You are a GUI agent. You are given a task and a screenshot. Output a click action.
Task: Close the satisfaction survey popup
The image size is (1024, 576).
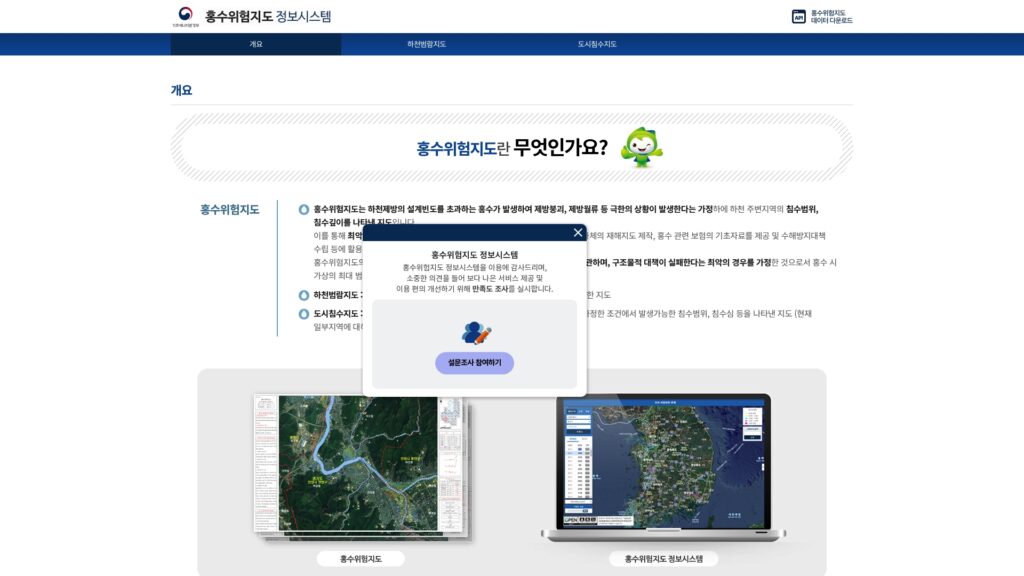pos(577,232)
